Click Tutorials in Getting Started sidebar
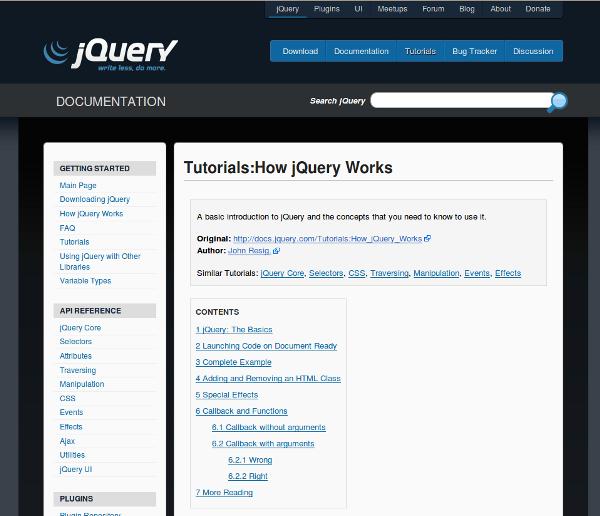 (74, 242)
